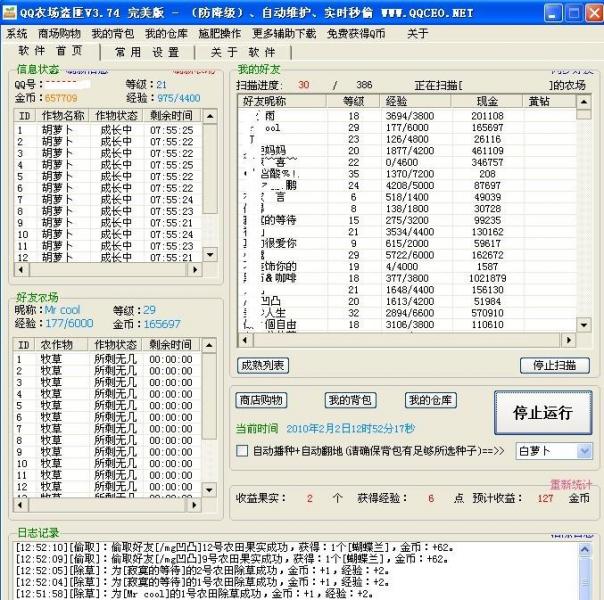
Task: Click down arrow in friend farm crops scrollbar
Action: click(209, 490)
